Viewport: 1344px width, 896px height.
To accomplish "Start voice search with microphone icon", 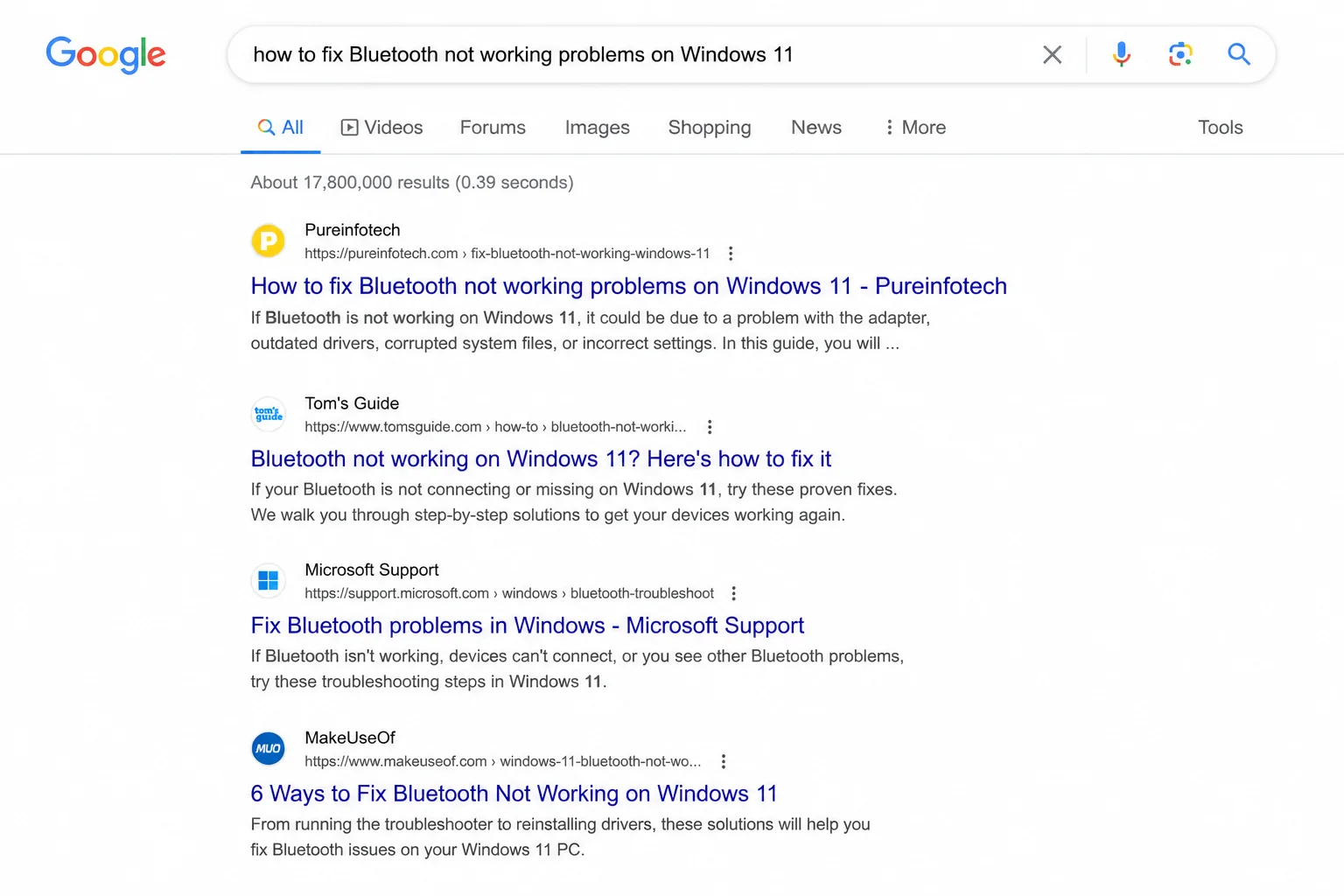I will 1121,54.
